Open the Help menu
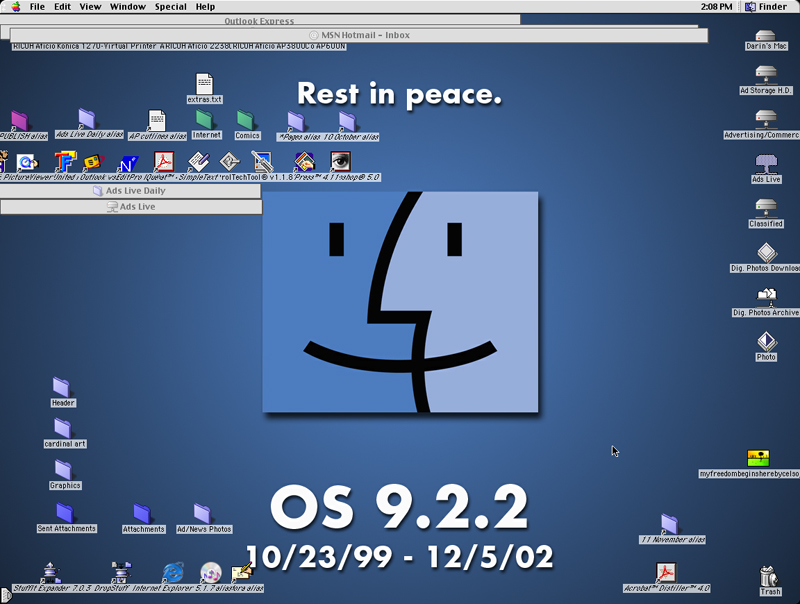800x604 pixels. point(205,7)
